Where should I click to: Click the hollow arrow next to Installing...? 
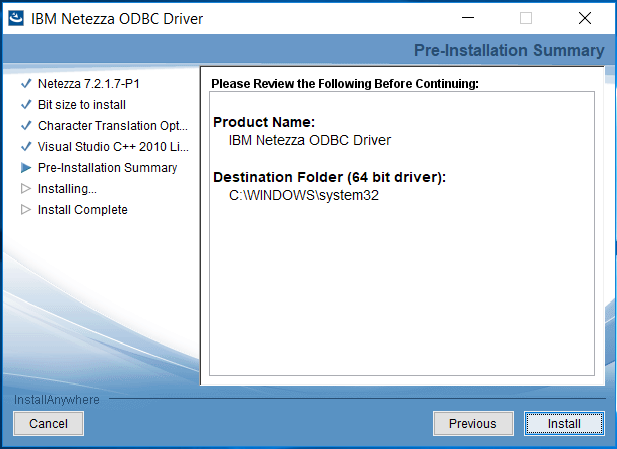click(26, 189)
